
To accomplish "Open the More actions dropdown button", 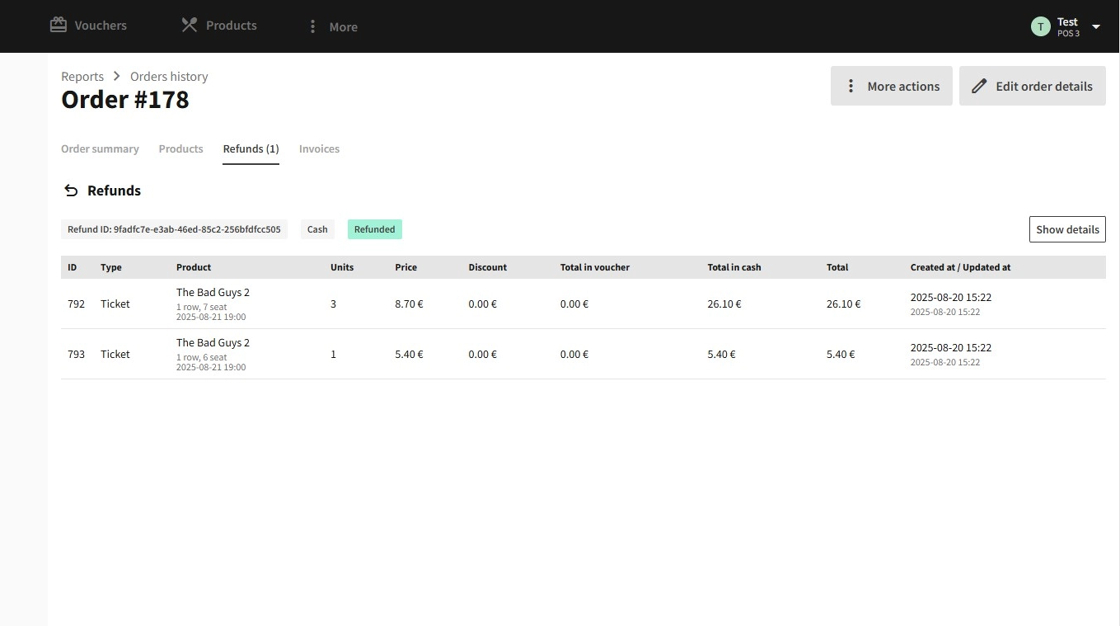I will point(891,86).
